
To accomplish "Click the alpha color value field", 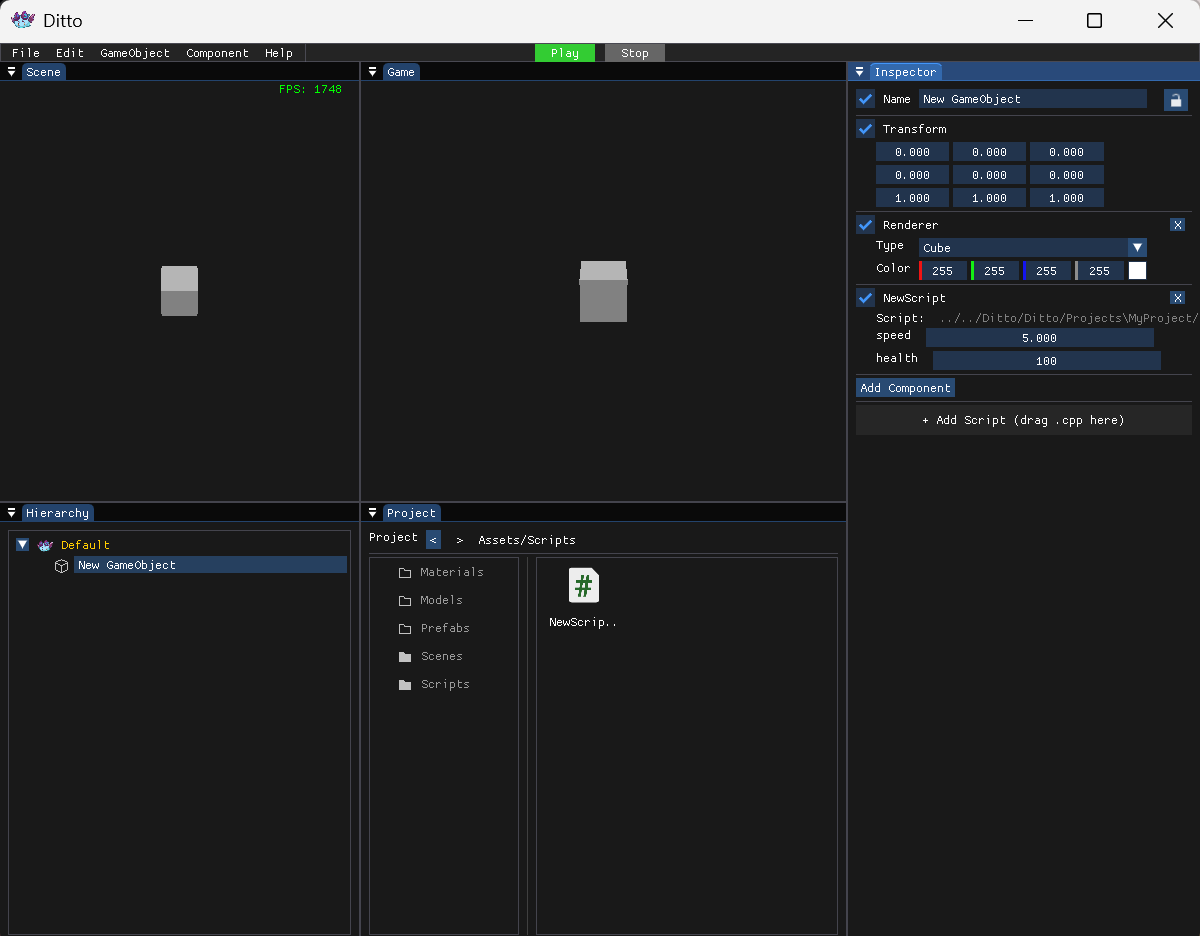I will 1099,270.
